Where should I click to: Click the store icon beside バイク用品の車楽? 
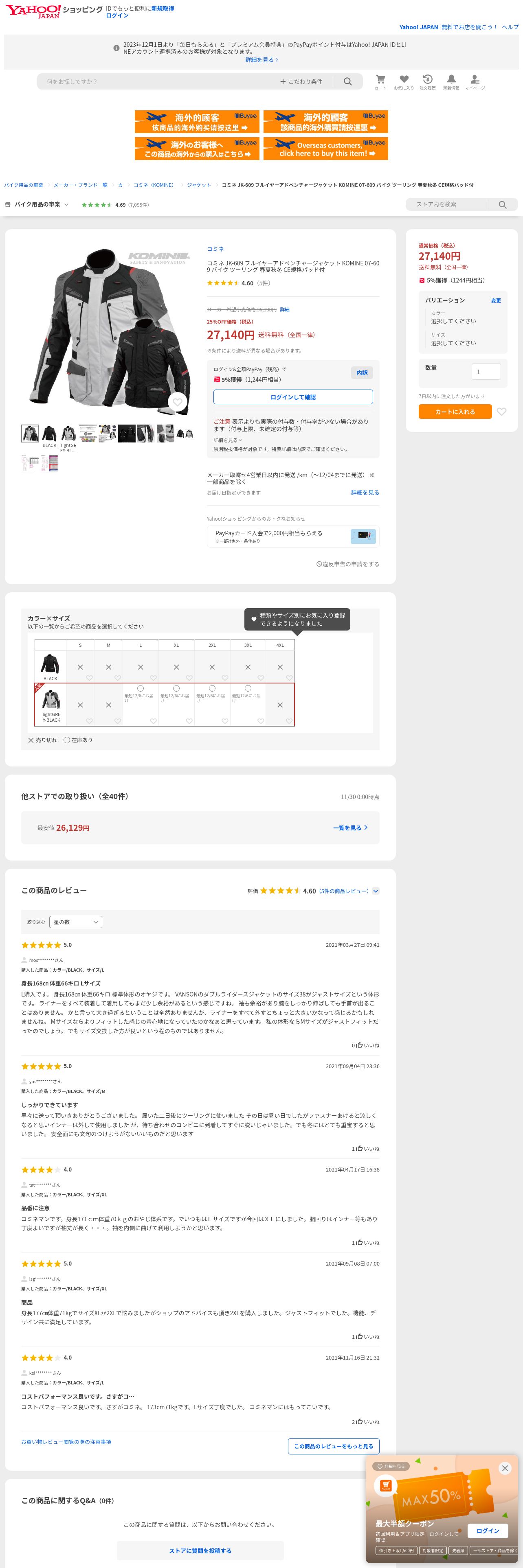(7, 204)
